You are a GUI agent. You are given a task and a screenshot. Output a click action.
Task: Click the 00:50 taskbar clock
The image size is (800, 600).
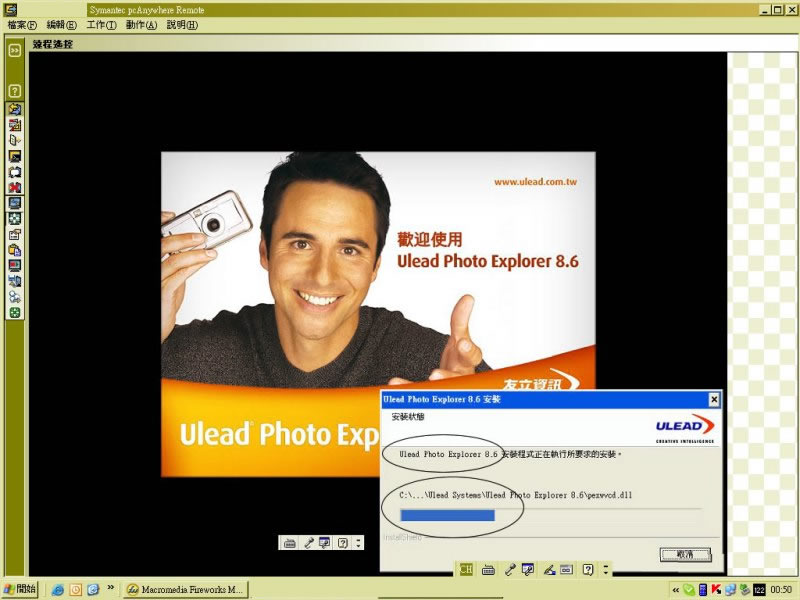tap(781, 590)
